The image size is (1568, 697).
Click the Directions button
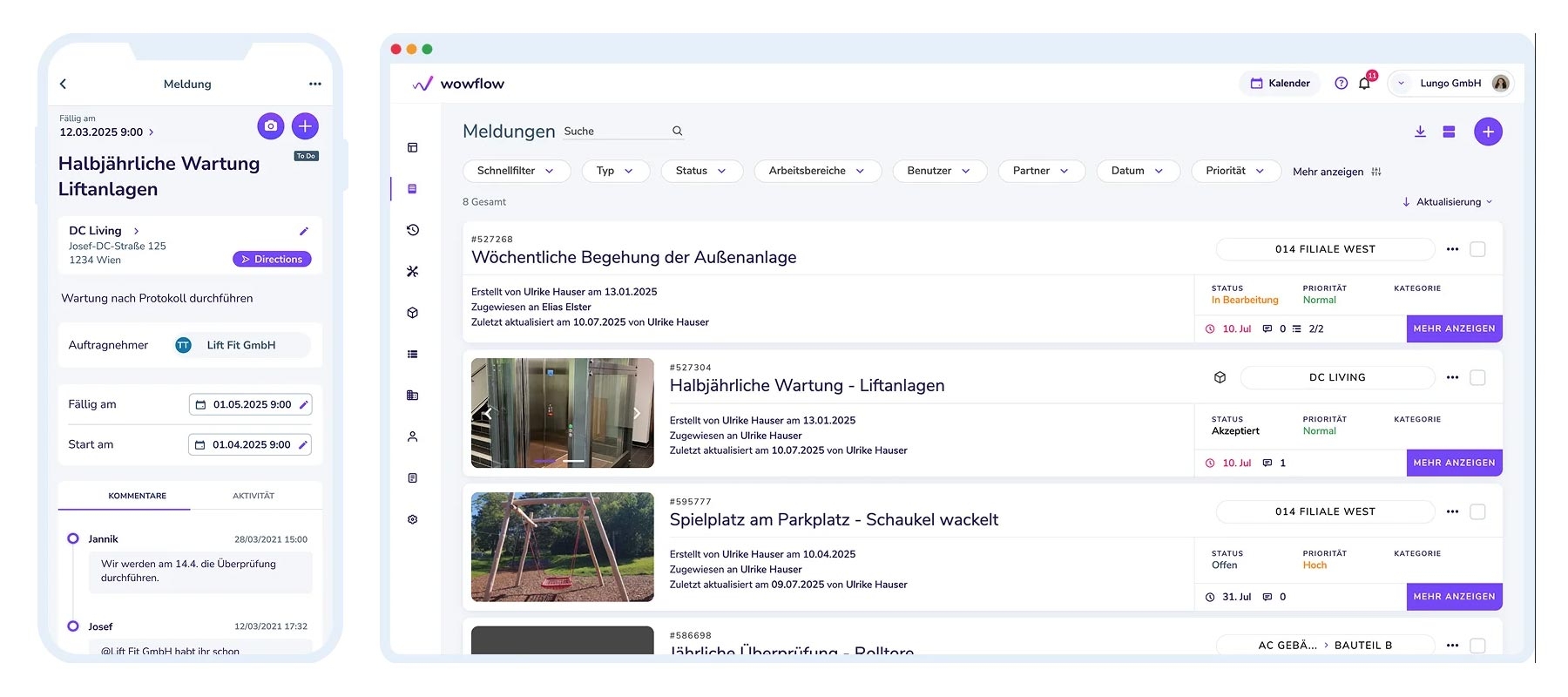click(272, 259)
